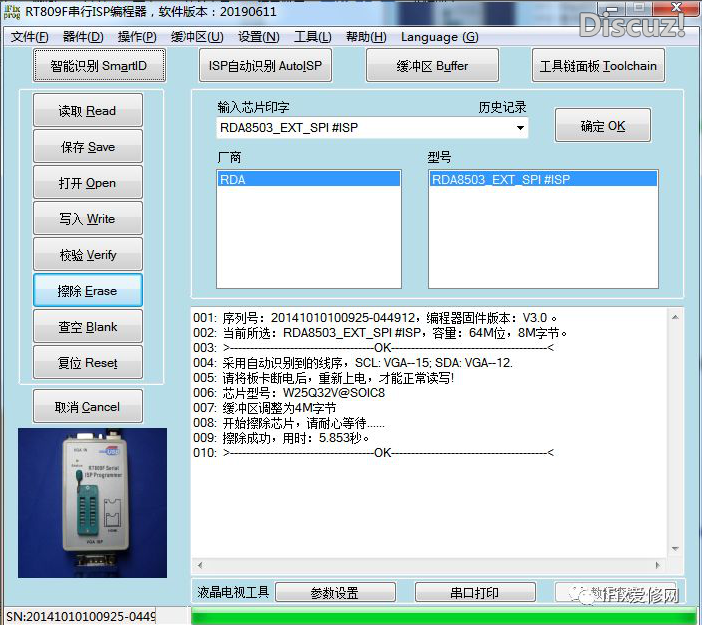The image size is (702, 625).
Task: Confirm with the 确定 OK button
Action: pos(603,125)
